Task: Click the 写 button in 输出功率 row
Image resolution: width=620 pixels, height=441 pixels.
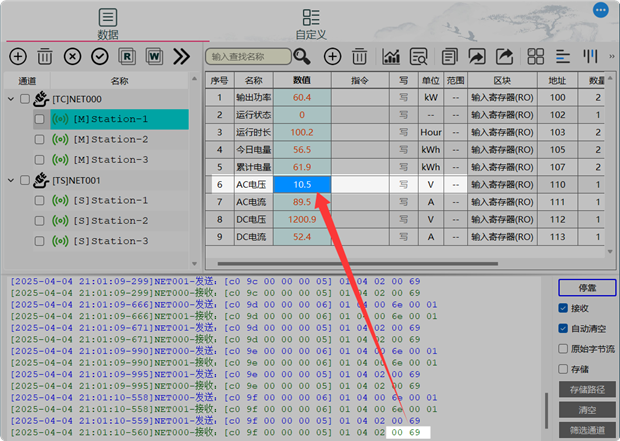Action: coord(403,97)
